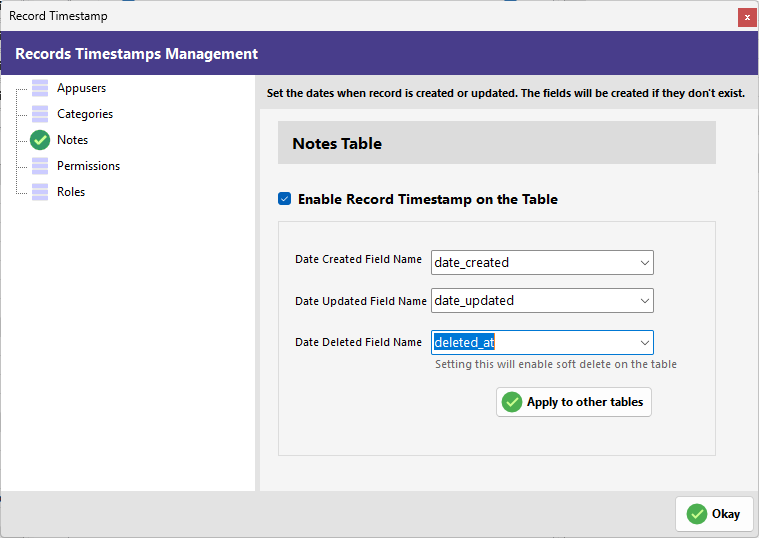Uncheck Enable Record Timestamp on the Table
This screenshot has width=759, height=538.
(x=285, y=199)
